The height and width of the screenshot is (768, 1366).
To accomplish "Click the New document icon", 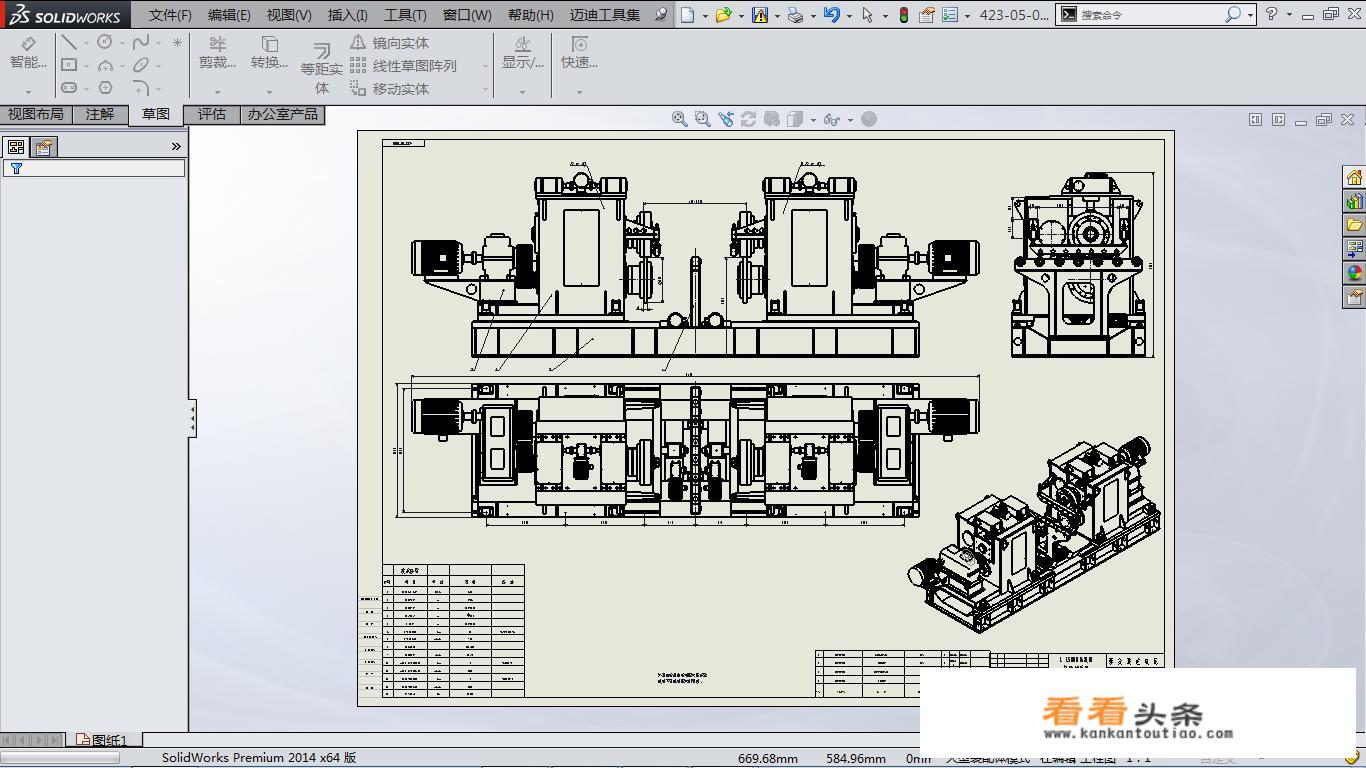I will [x=687, y=15].
